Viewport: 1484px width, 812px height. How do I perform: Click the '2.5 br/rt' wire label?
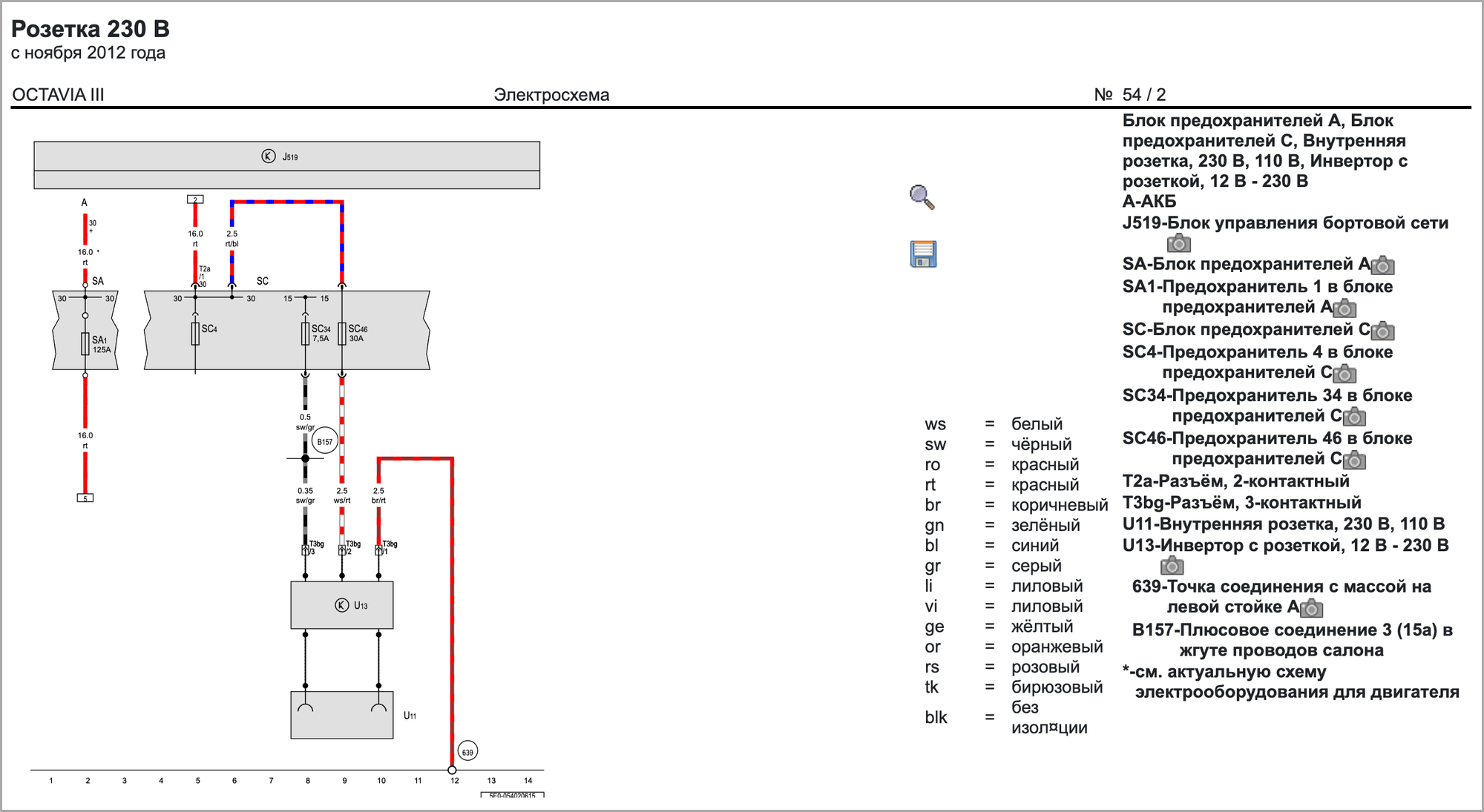tap(378, 495)
